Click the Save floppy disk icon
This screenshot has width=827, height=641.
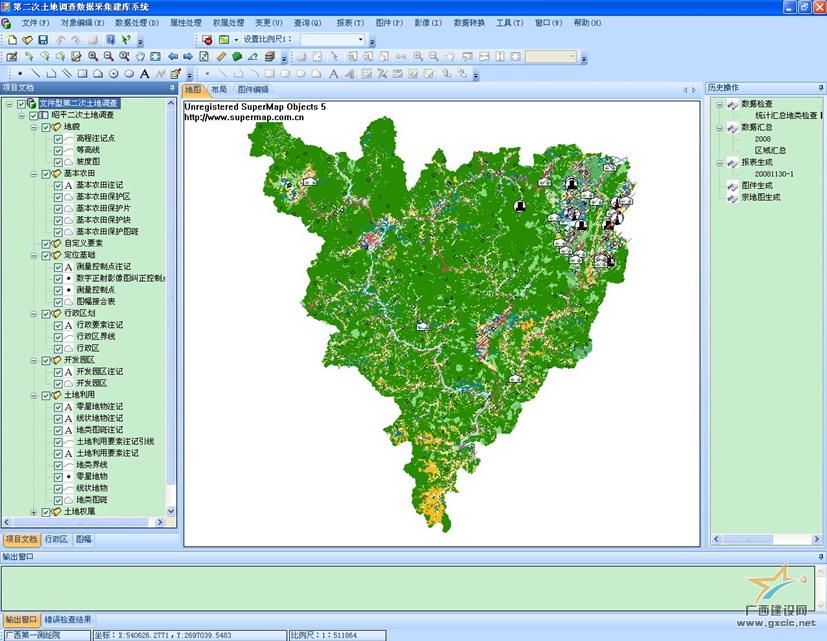pyautogui.click(x=43, y=40)
